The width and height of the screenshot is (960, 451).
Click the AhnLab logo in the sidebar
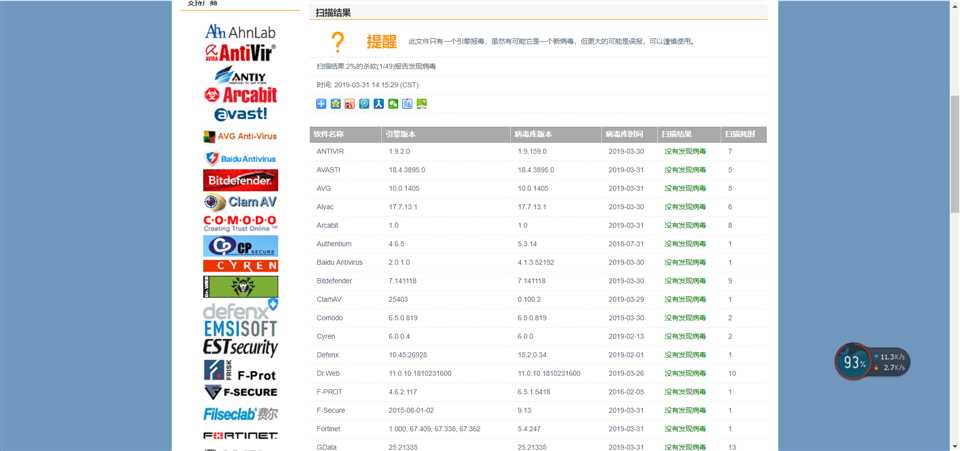241,31
